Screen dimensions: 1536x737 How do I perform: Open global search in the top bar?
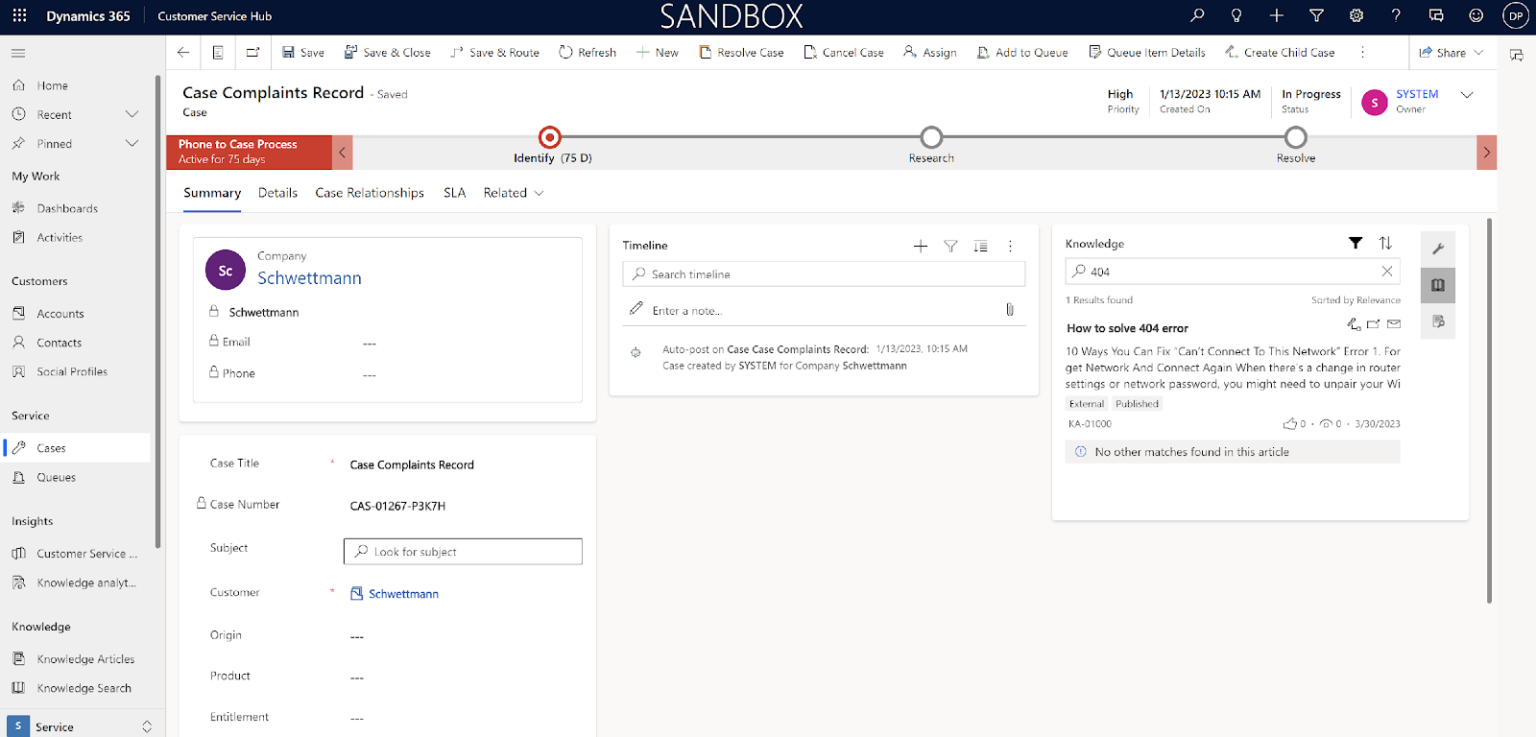click(1196, 15)
